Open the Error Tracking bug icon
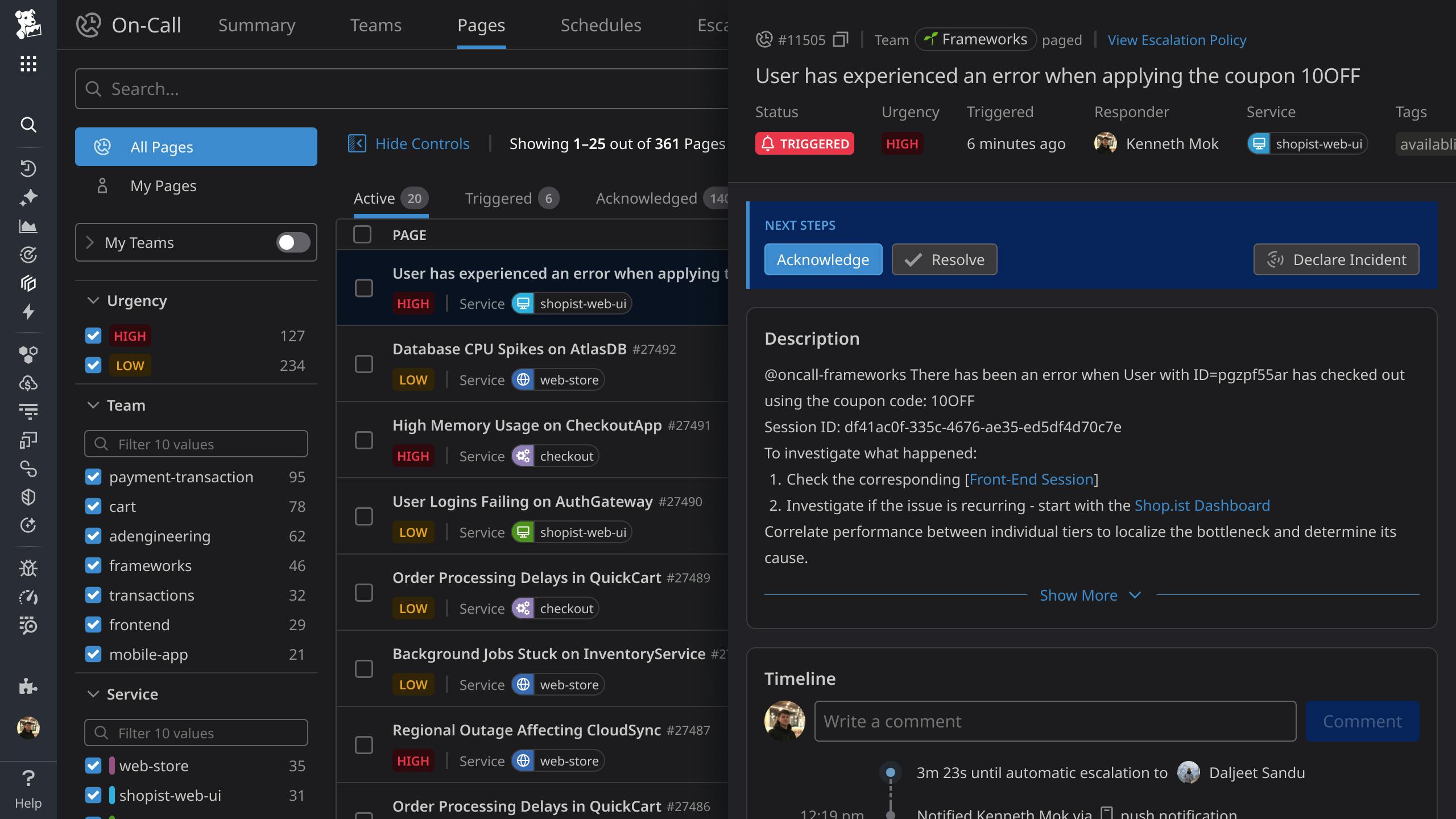 [28, 568]
